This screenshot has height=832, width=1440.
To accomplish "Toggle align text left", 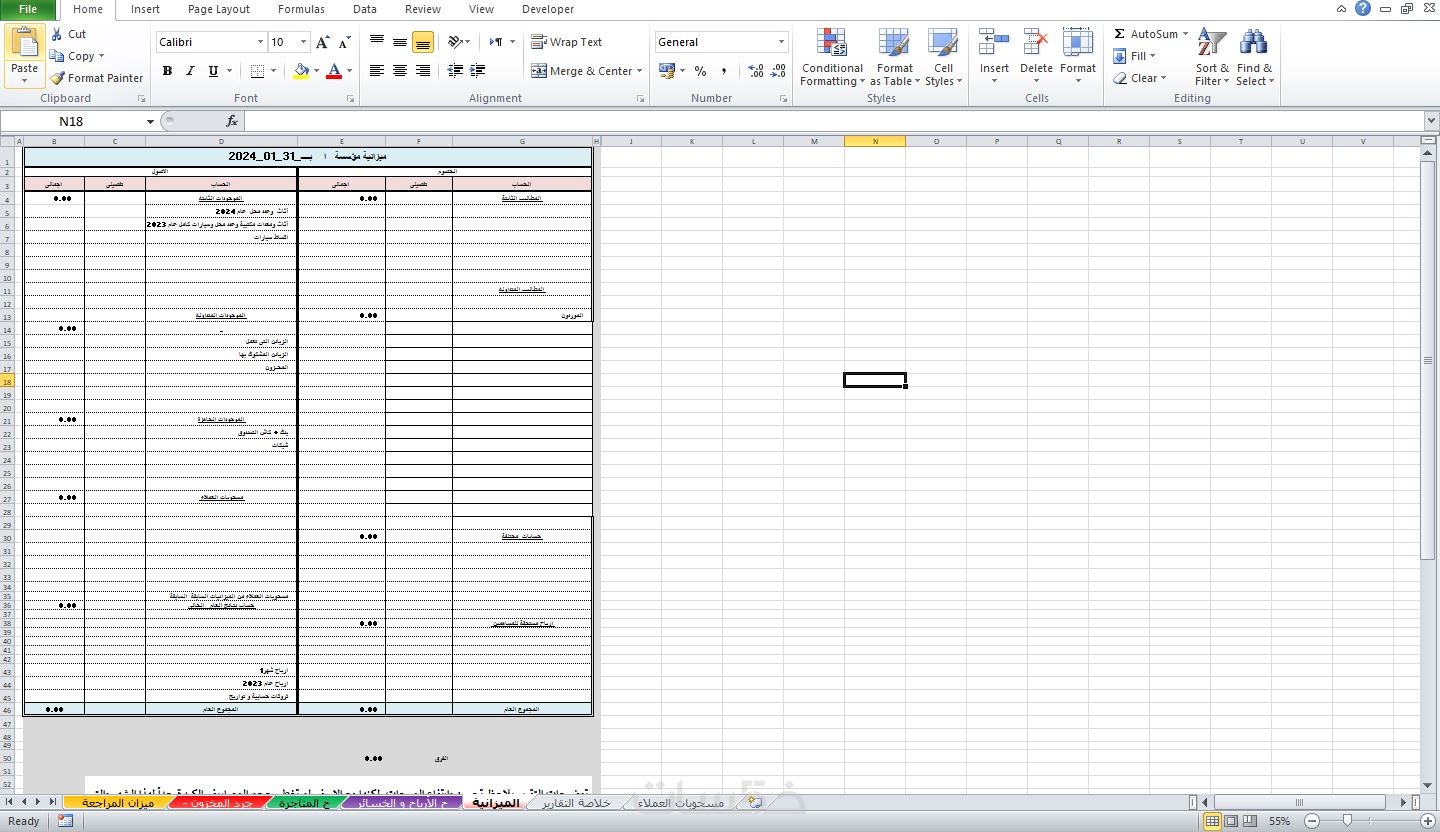I will coord(377,71).
